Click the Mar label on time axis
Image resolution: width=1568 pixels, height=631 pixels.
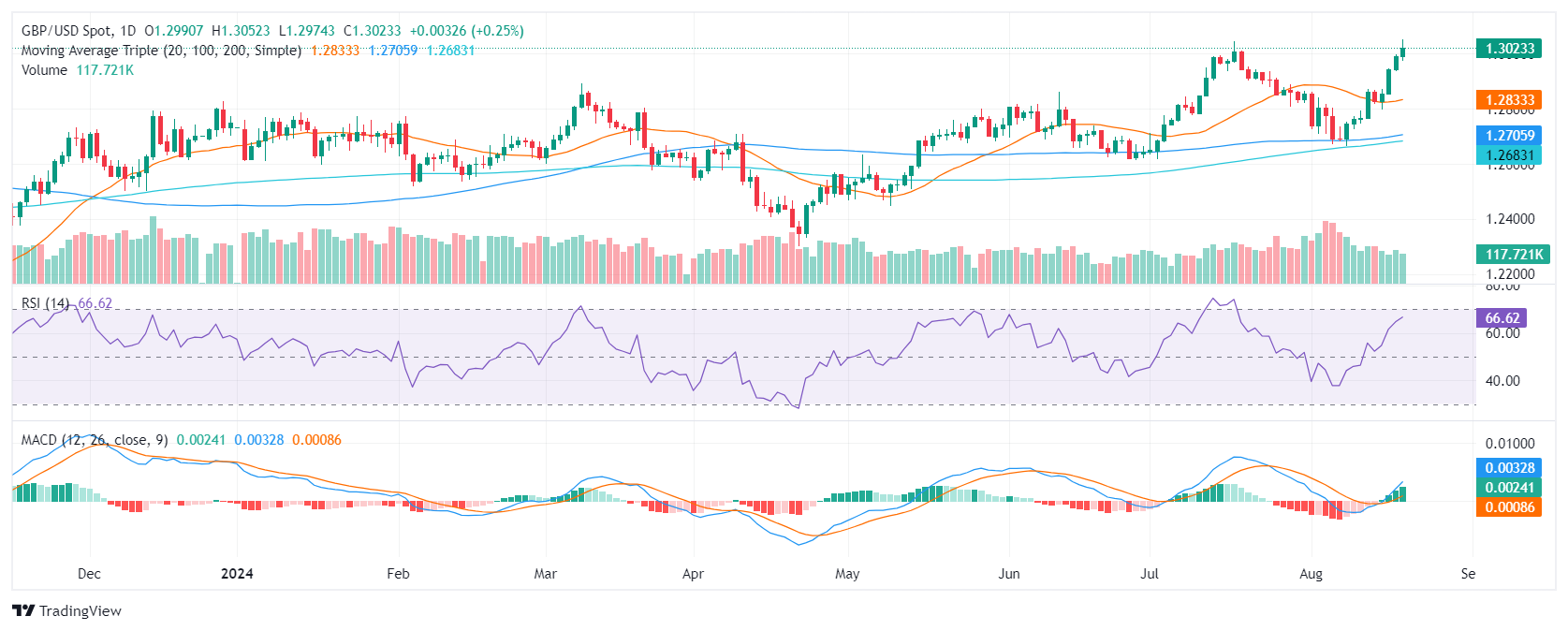pyautogui.click(x=545, y=574)
